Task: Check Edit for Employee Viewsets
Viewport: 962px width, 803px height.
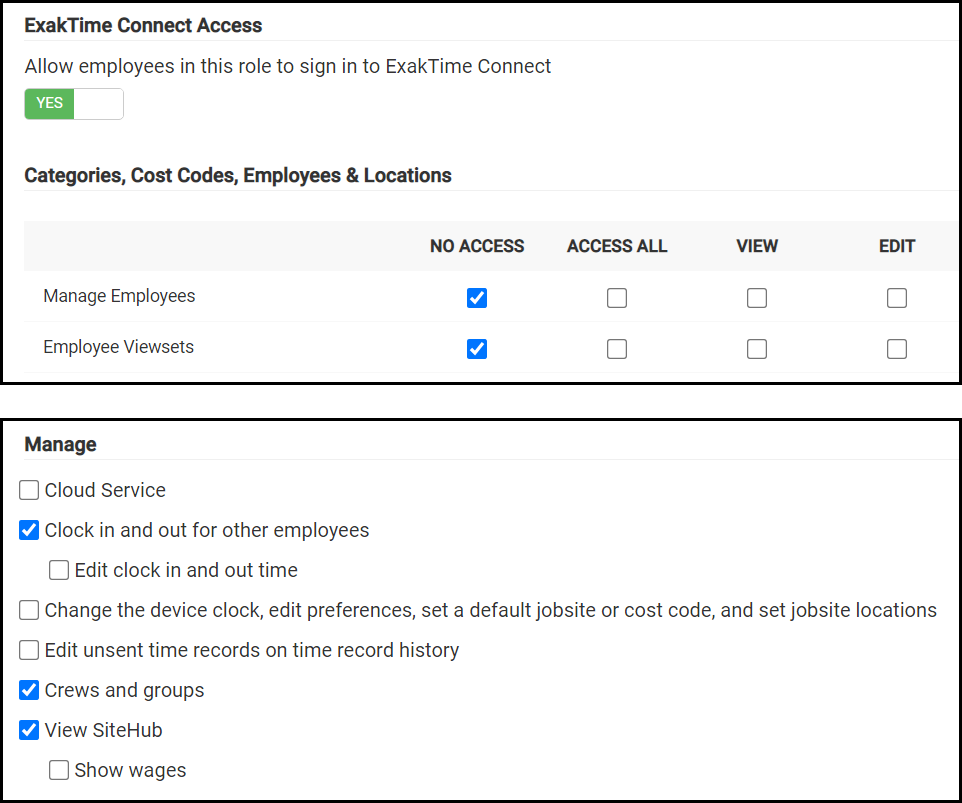Action: 896,349
